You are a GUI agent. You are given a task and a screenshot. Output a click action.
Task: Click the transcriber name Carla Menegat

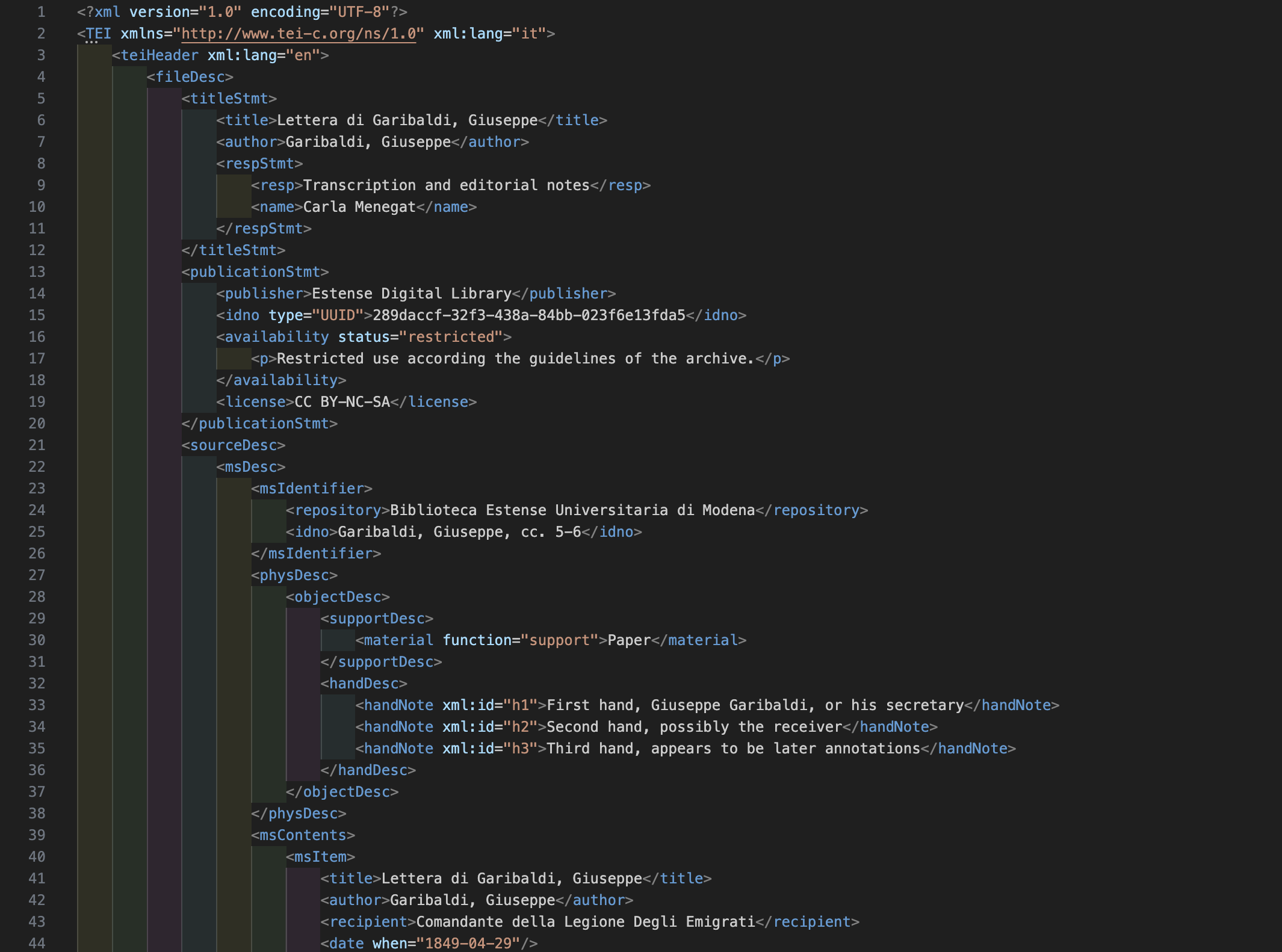(358, 206)
